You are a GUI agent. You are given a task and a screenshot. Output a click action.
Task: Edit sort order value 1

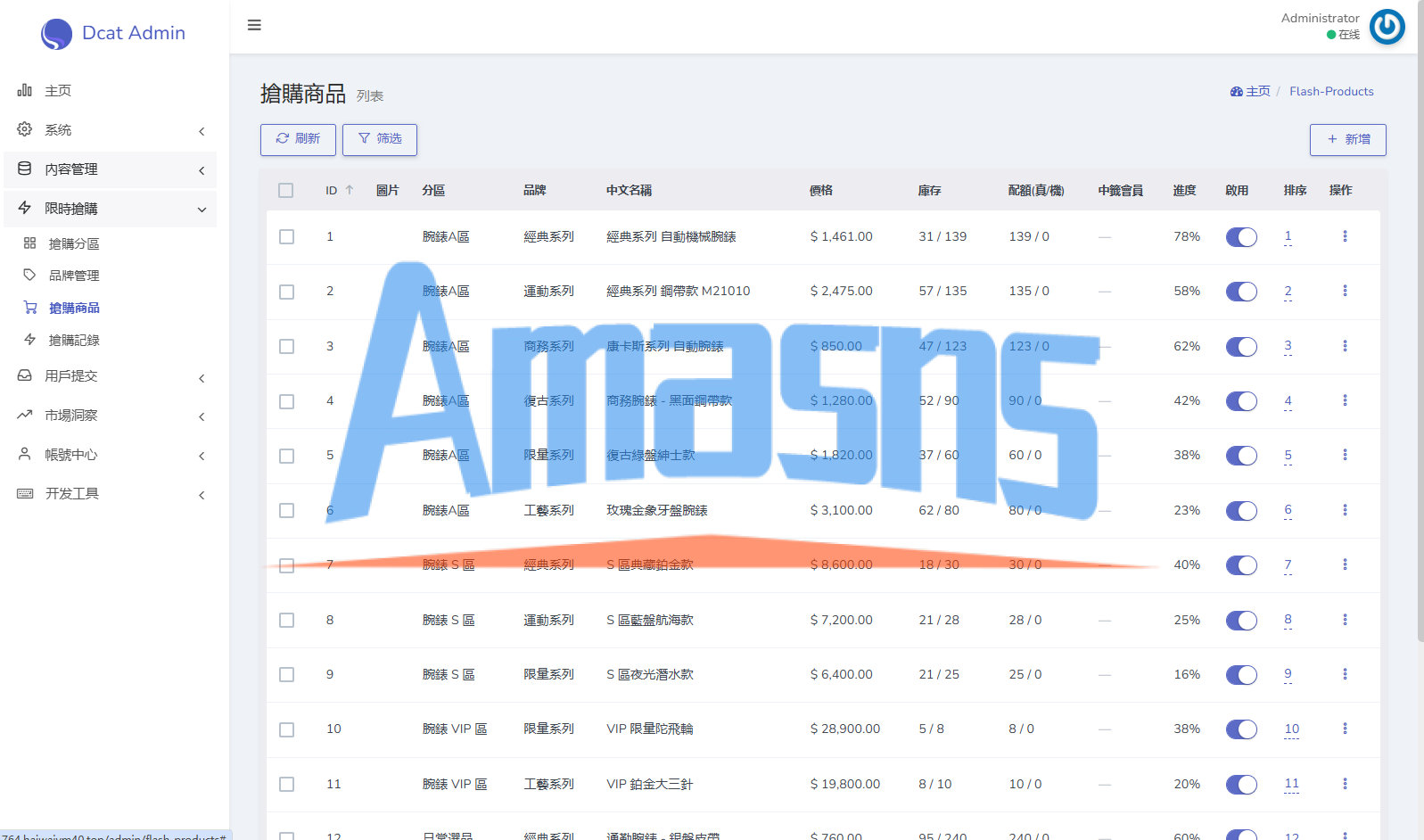click(x=1288, y=236)
